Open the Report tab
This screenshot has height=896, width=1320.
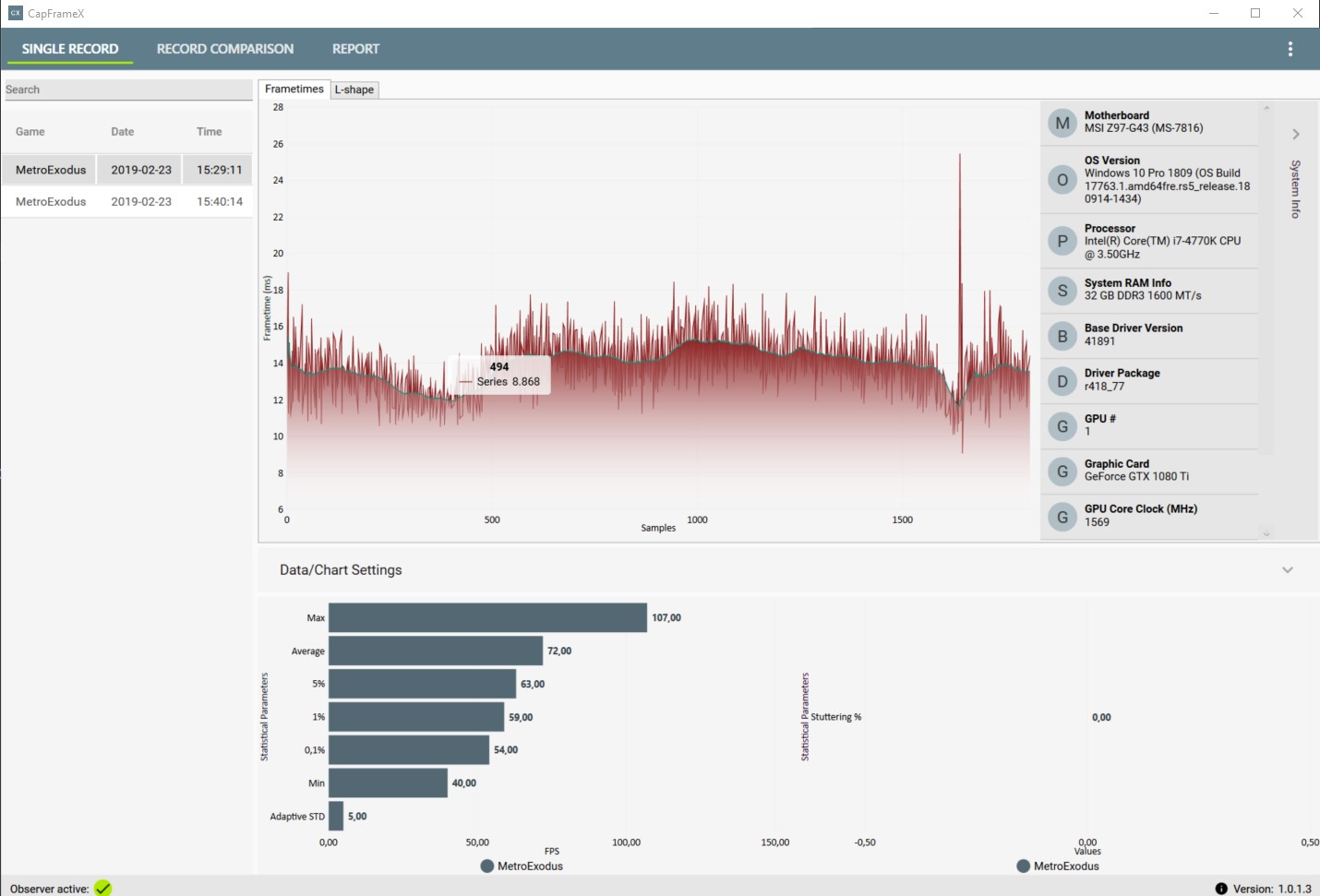click(355, 49)
